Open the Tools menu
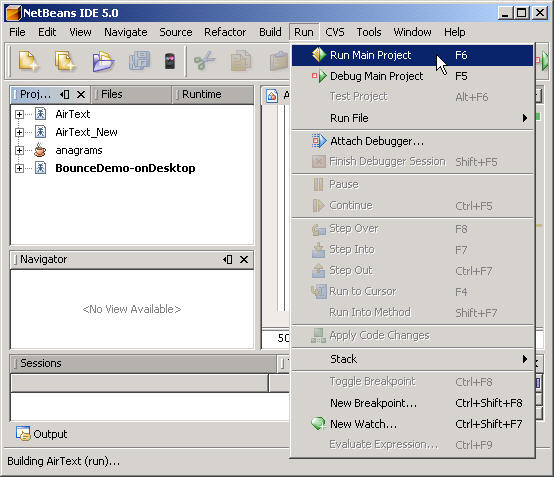 click(369, 32)
